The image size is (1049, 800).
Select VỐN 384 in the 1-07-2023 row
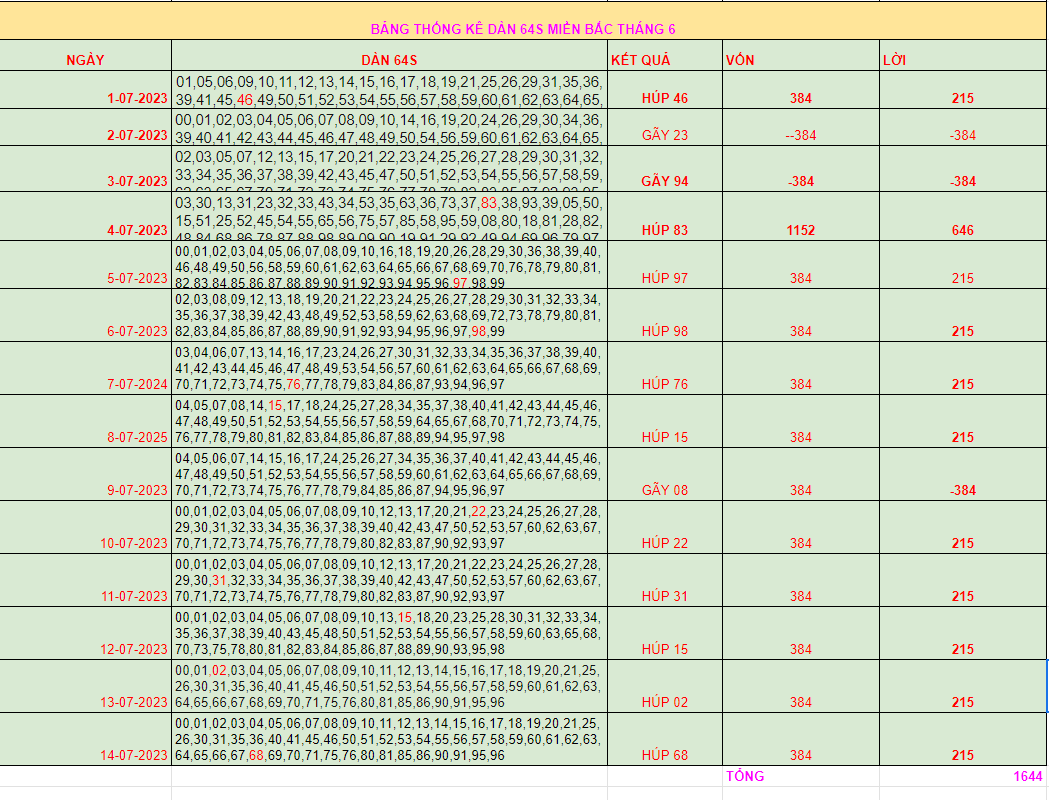(x=801, y=90)
